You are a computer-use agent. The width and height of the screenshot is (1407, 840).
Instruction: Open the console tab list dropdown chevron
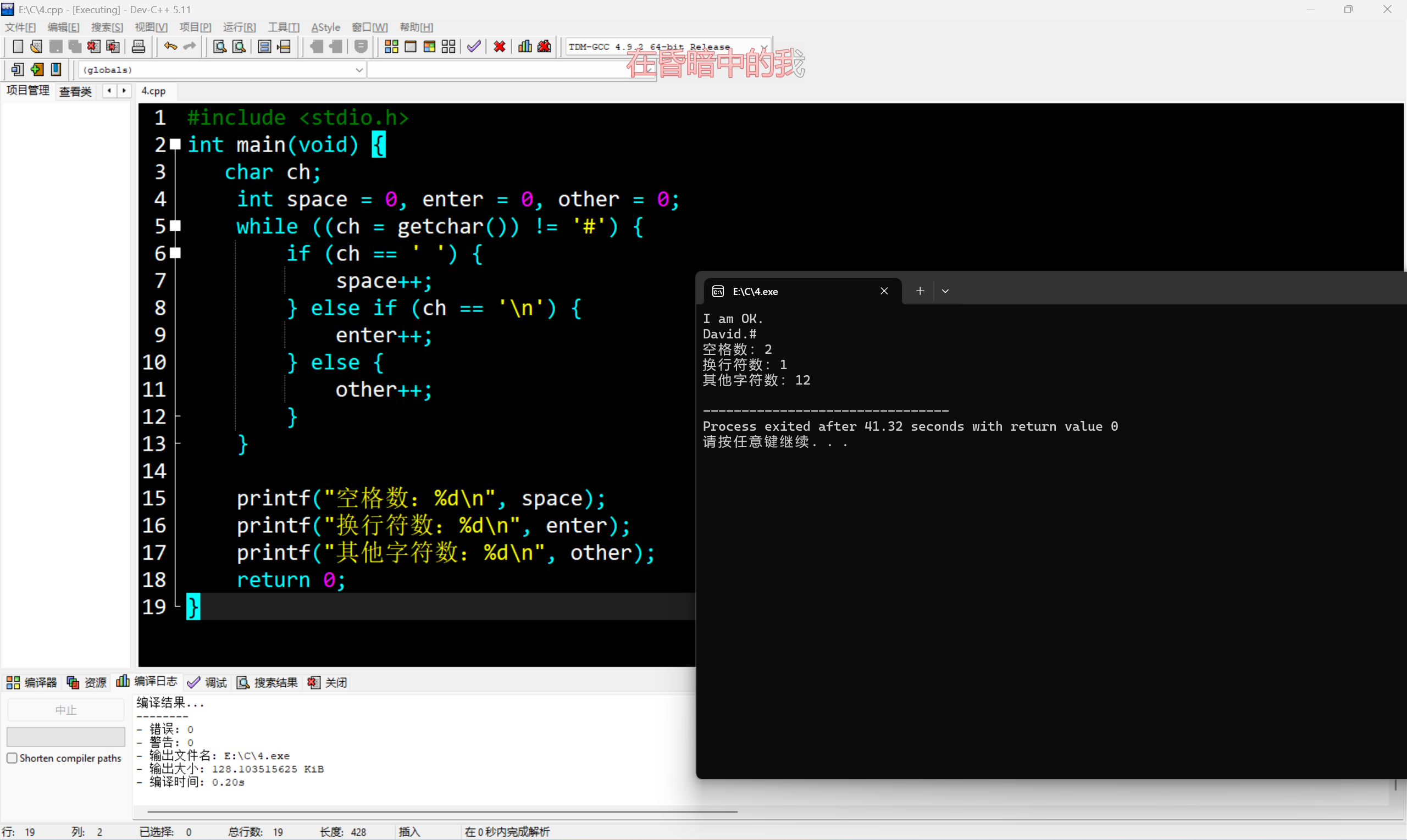(x=945, y=291)
